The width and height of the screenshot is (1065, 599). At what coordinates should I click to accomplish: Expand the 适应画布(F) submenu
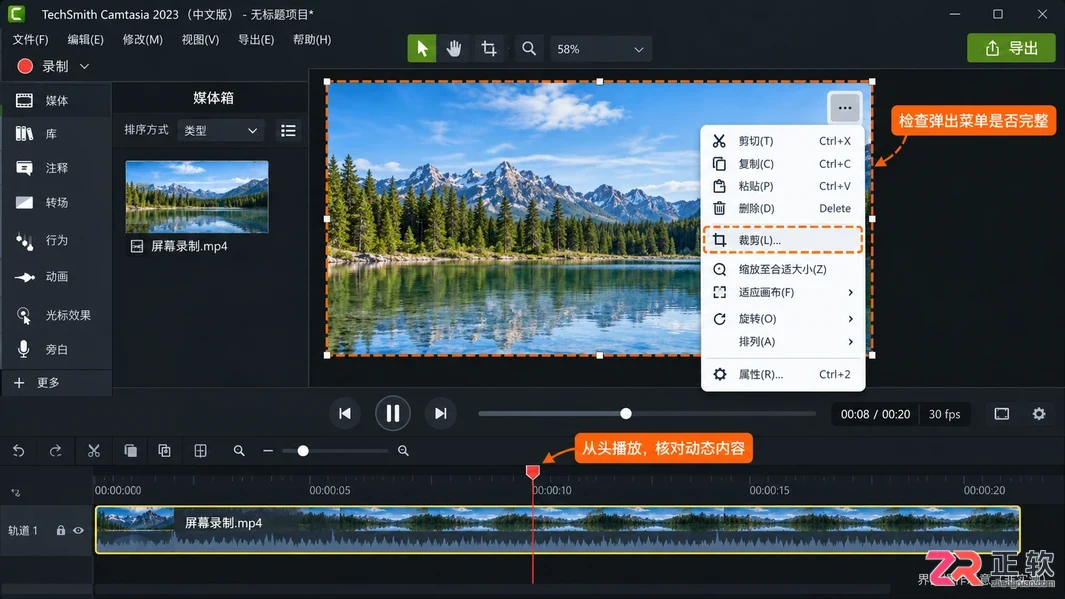coord(782,292)
